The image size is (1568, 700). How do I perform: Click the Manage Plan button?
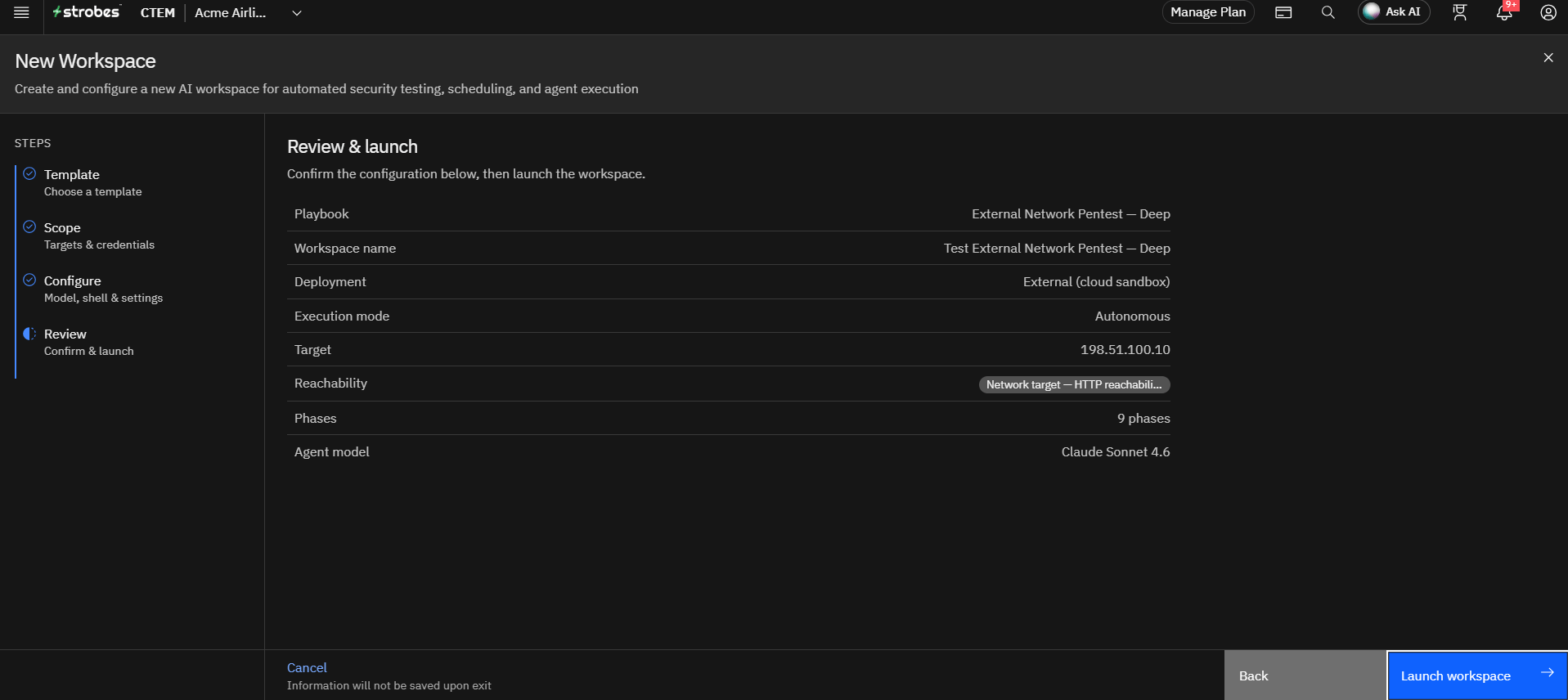pyautogui.click(x=1208, y=12)
